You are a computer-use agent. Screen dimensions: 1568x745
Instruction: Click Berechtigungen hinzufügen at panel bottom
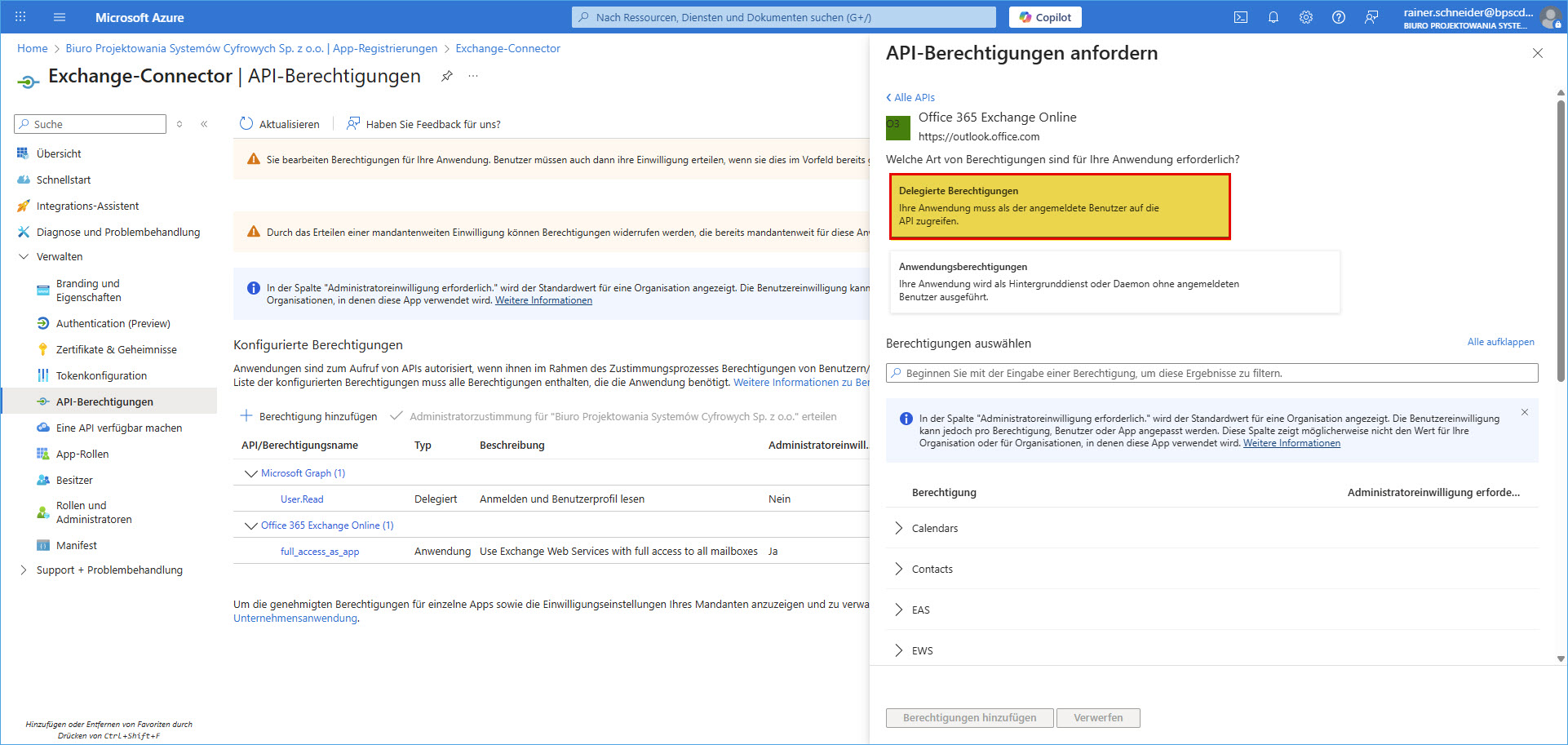(969, 718)
